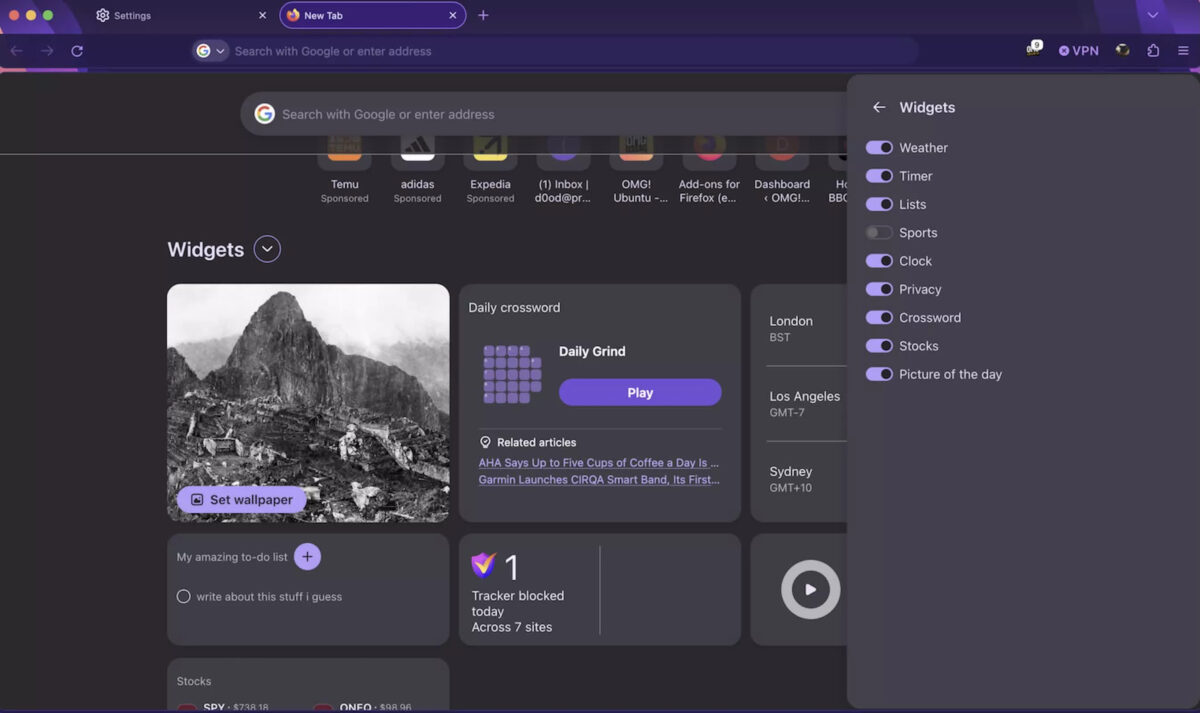
Task: Click the 'Daily crossword' widget heading
Action: [x=514, y=307]
